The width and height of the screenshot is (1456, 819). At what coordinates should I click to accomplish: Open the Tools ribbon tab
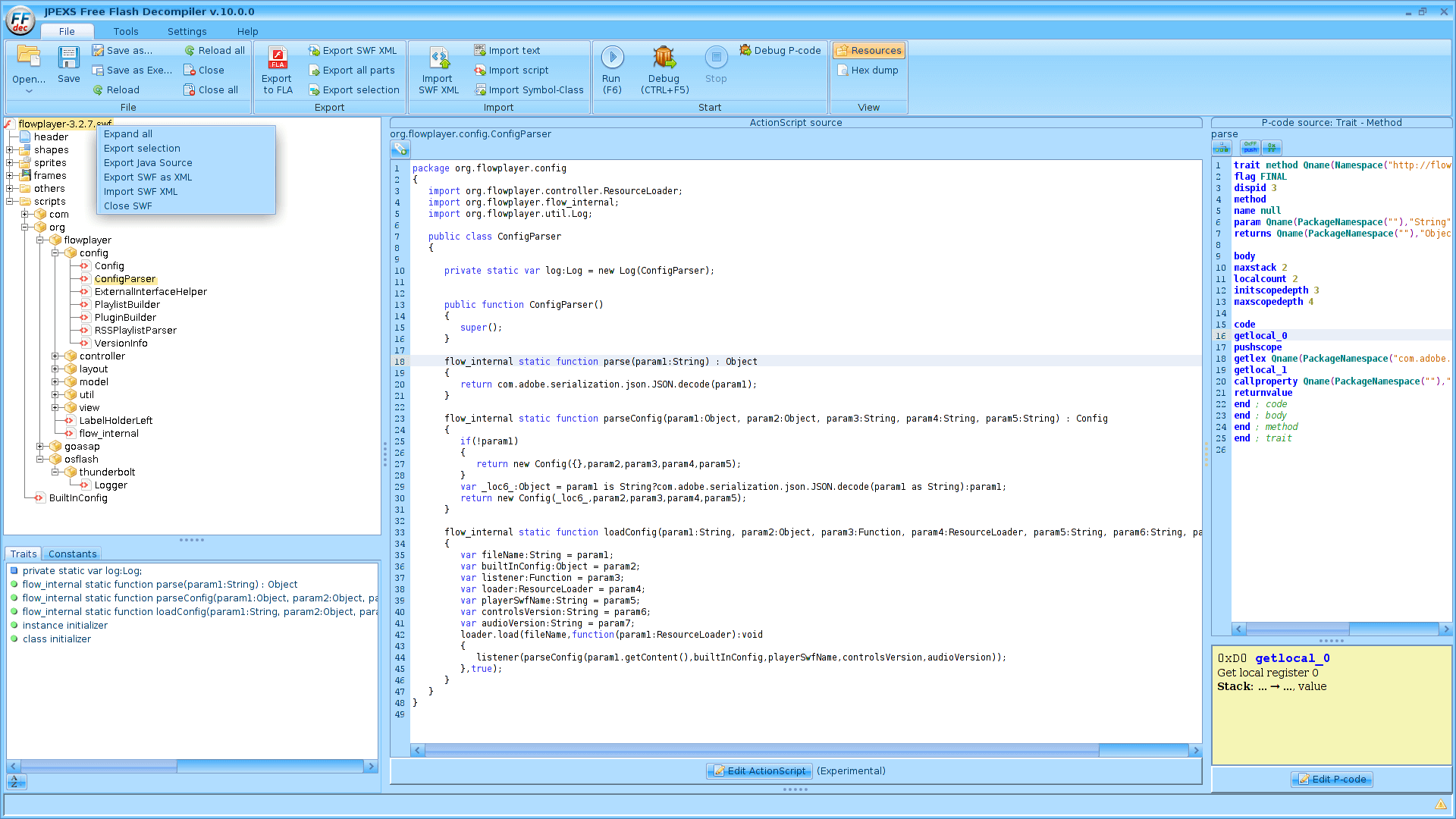(x=126, y=31)
